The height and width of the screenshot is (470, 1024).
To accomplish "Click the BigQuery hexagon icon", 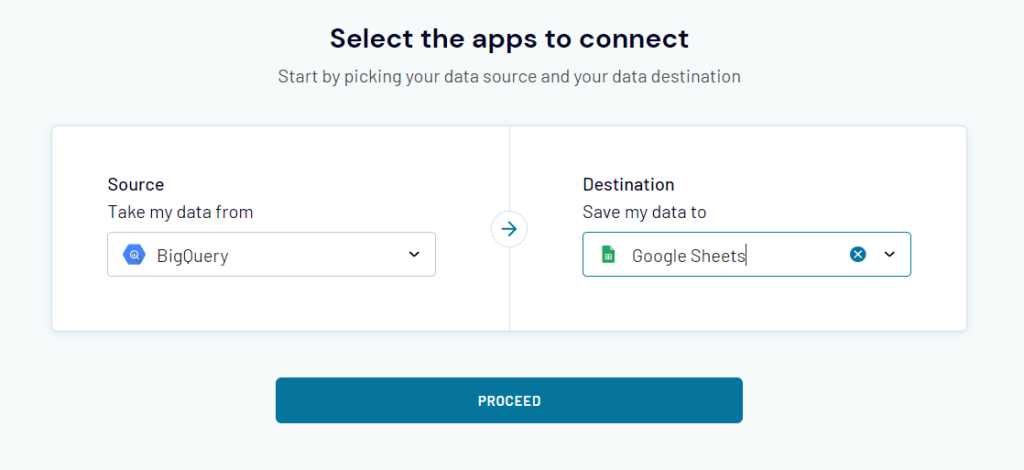I will [x=134, y=255].
